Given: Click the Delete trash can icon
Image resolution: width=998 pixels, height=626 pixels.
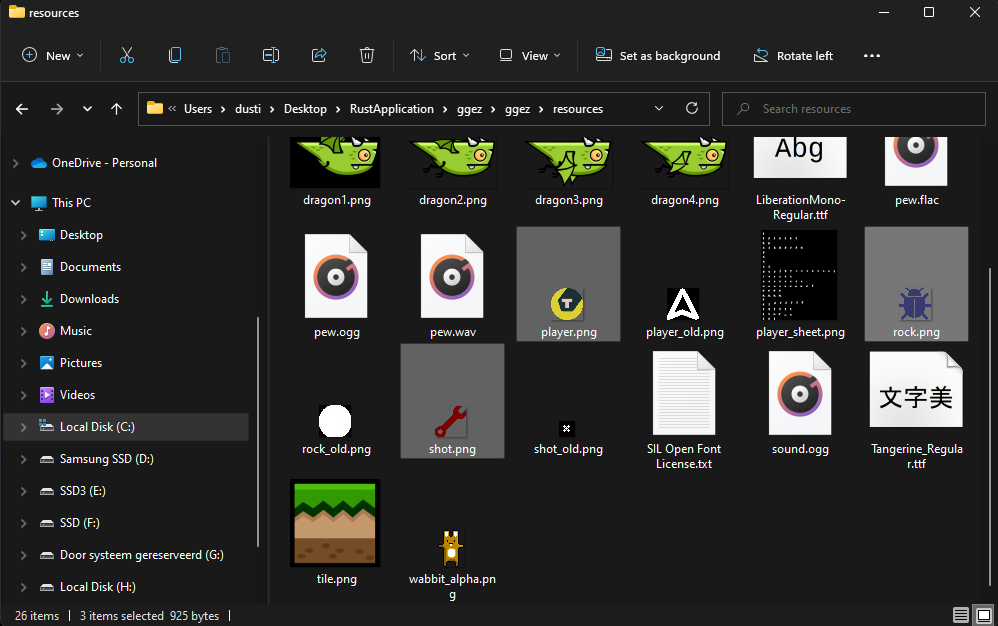Looking at the screenshot, I should [367, 56].
